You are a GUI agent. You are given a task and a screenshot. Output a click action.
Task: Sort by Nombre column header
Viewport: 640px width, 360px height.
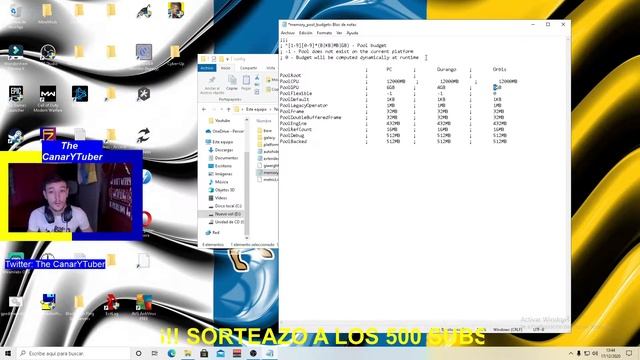tap(264, 121)
